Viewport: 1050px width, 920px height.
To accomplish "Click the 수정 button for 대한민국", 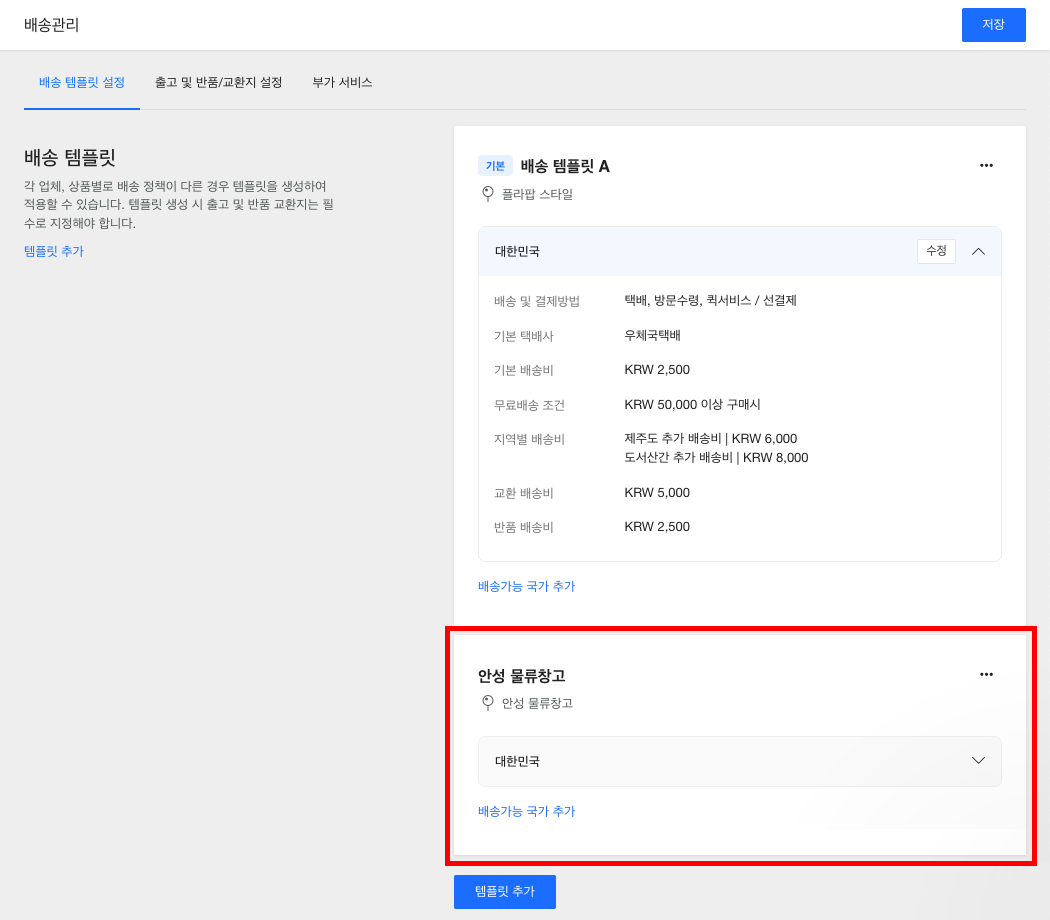I will [936, 251].
